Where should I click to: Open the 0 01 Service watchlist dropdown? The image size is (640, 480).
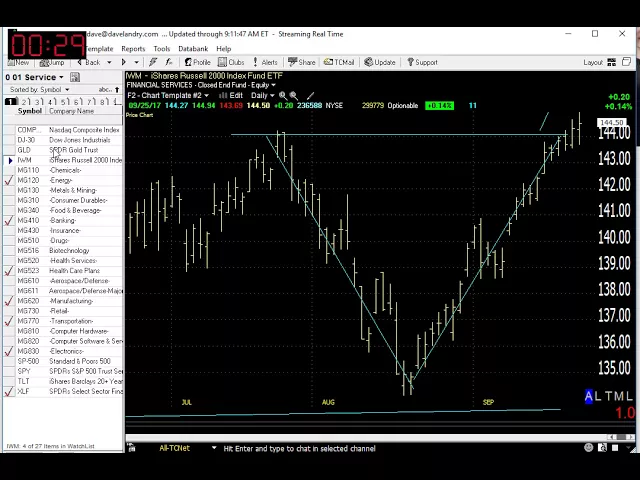tap(35, 77)
